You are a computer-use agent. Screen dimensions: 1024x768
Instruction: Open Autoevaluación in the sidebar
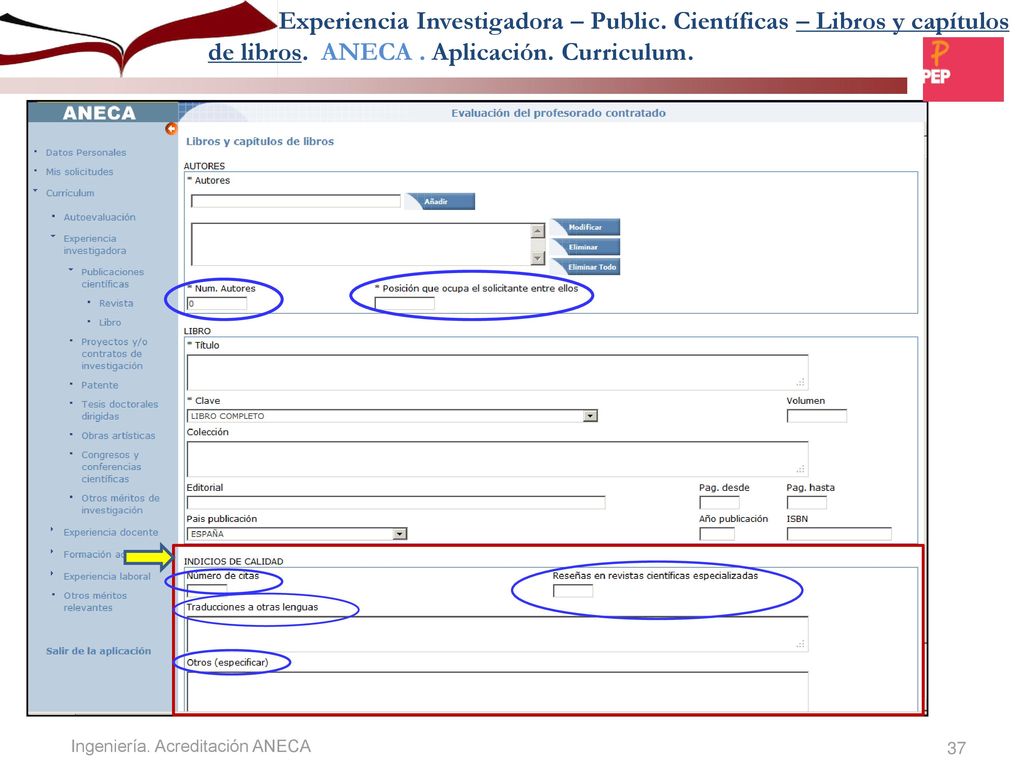[x=99, y=217]
